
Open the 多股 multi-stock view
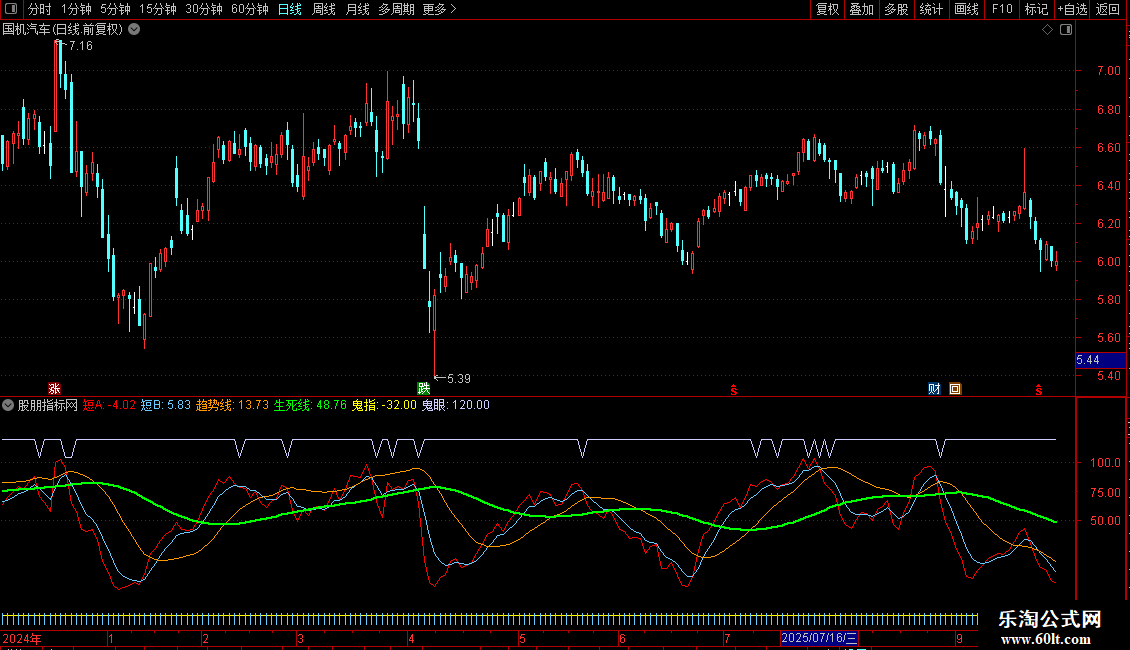pyautogui.click(x=896, y=9)
